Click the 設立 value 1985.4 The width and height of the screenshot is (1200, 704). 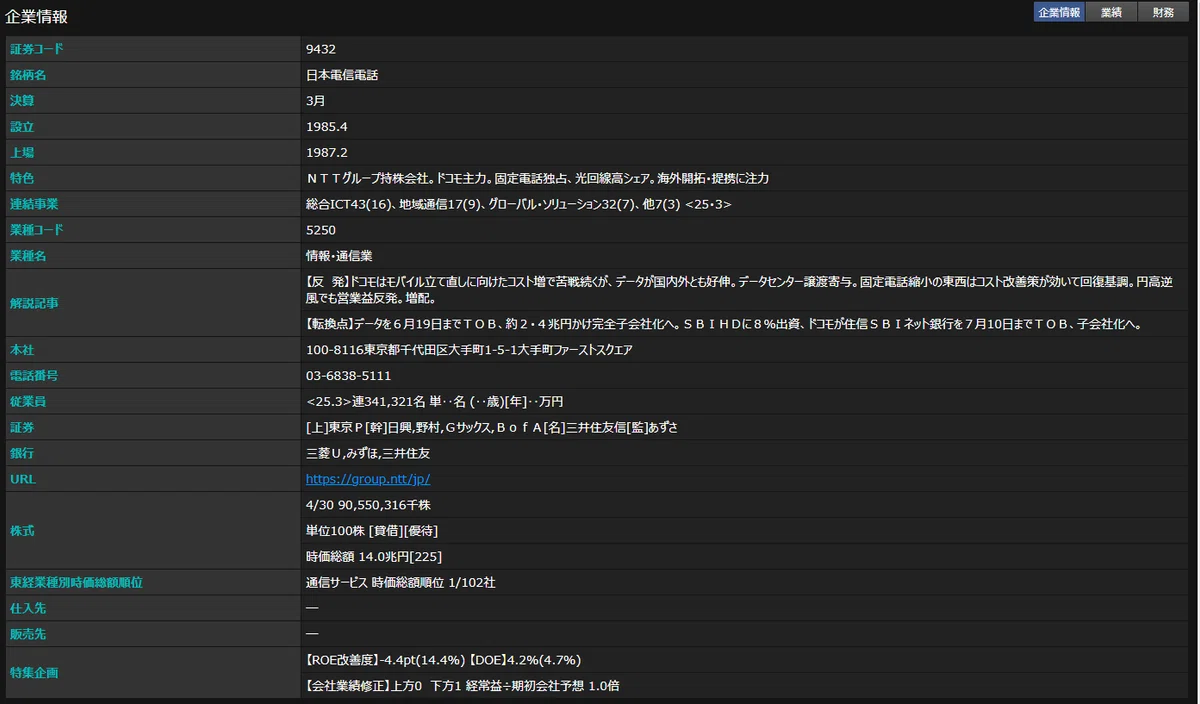pyautogui.click(x=327, y=127)
